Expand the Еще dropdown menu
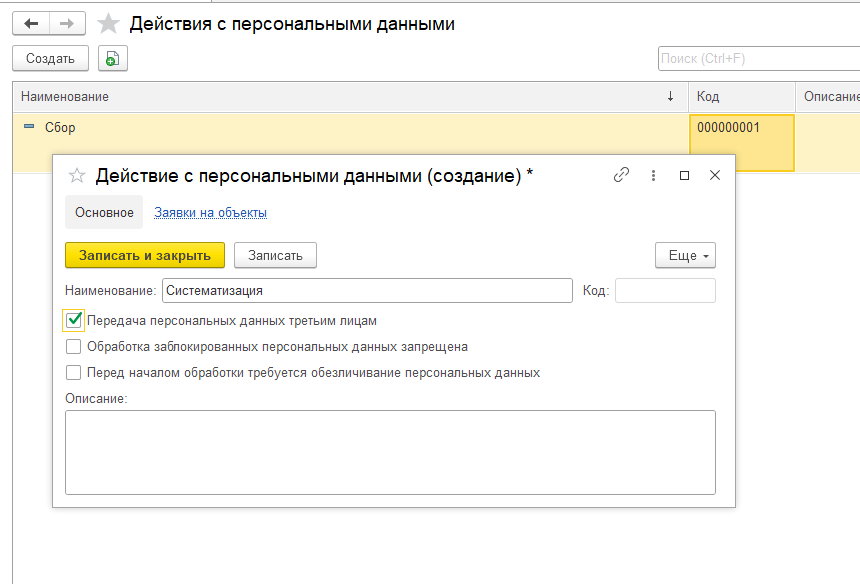Screen dimensions: 860x584 [x=685, y=256]
